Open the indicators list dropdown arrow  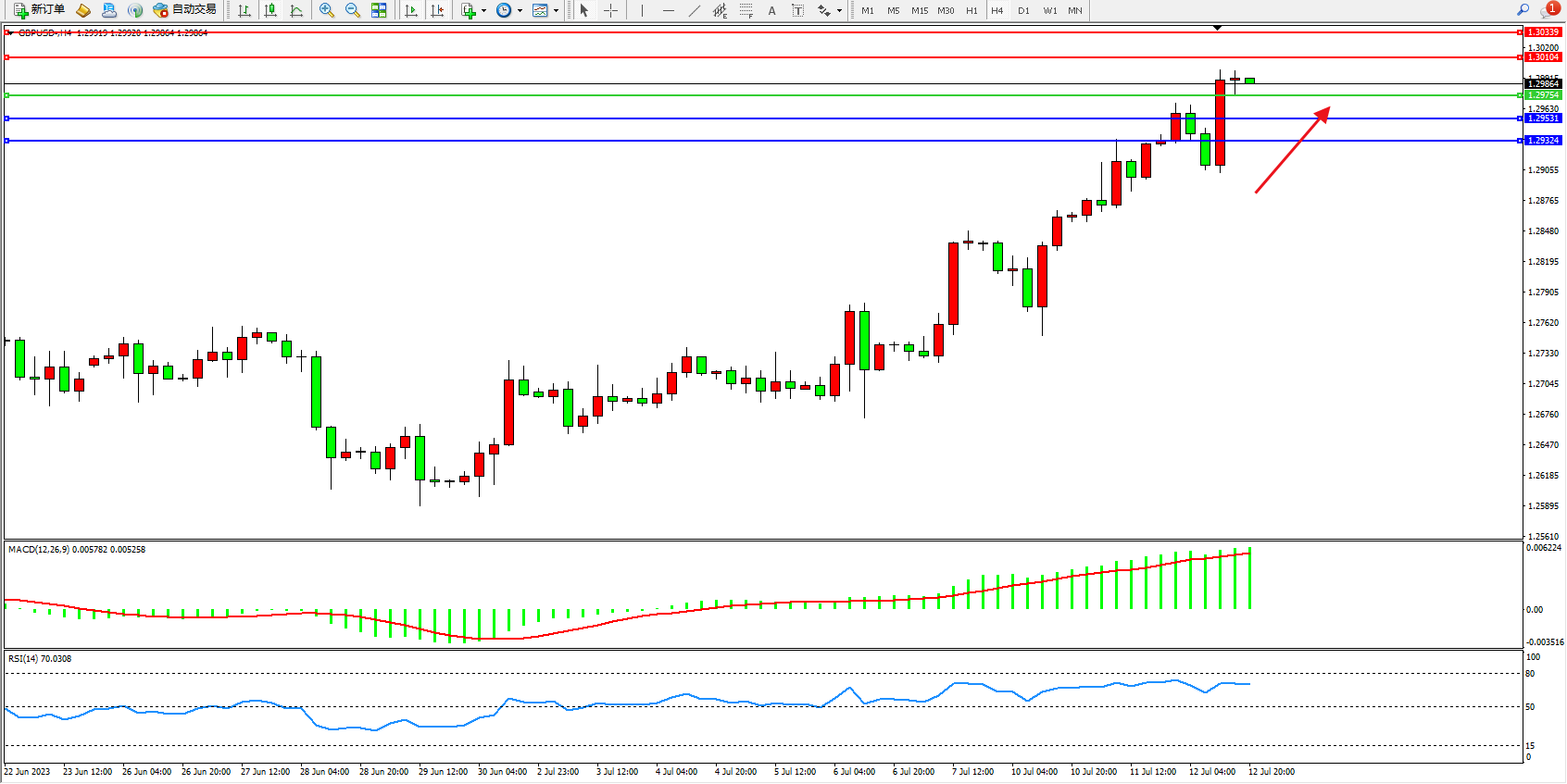pos(483,11)
